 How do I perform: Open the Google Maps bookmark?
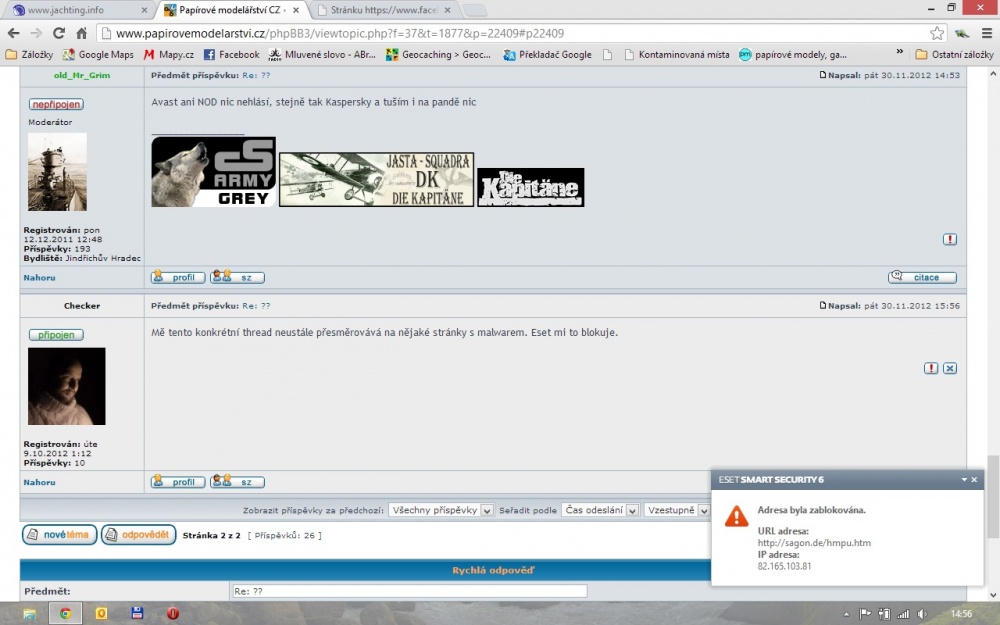click(x=98, y=55)
